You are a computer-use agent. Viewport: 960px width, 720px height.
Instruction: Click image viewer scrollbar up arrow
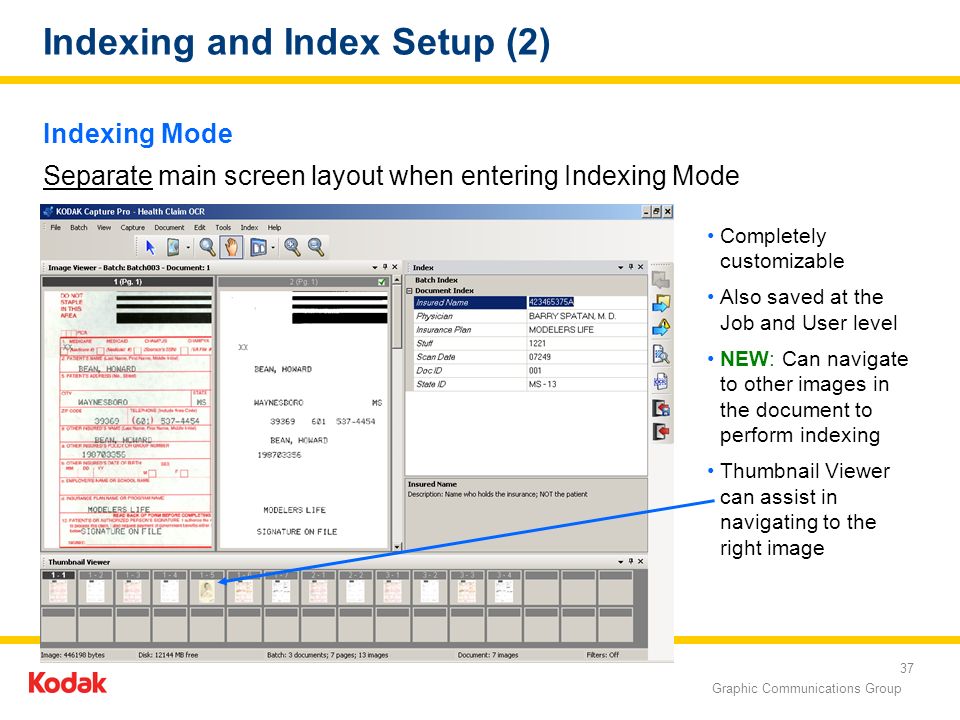[x=397, y=280]
